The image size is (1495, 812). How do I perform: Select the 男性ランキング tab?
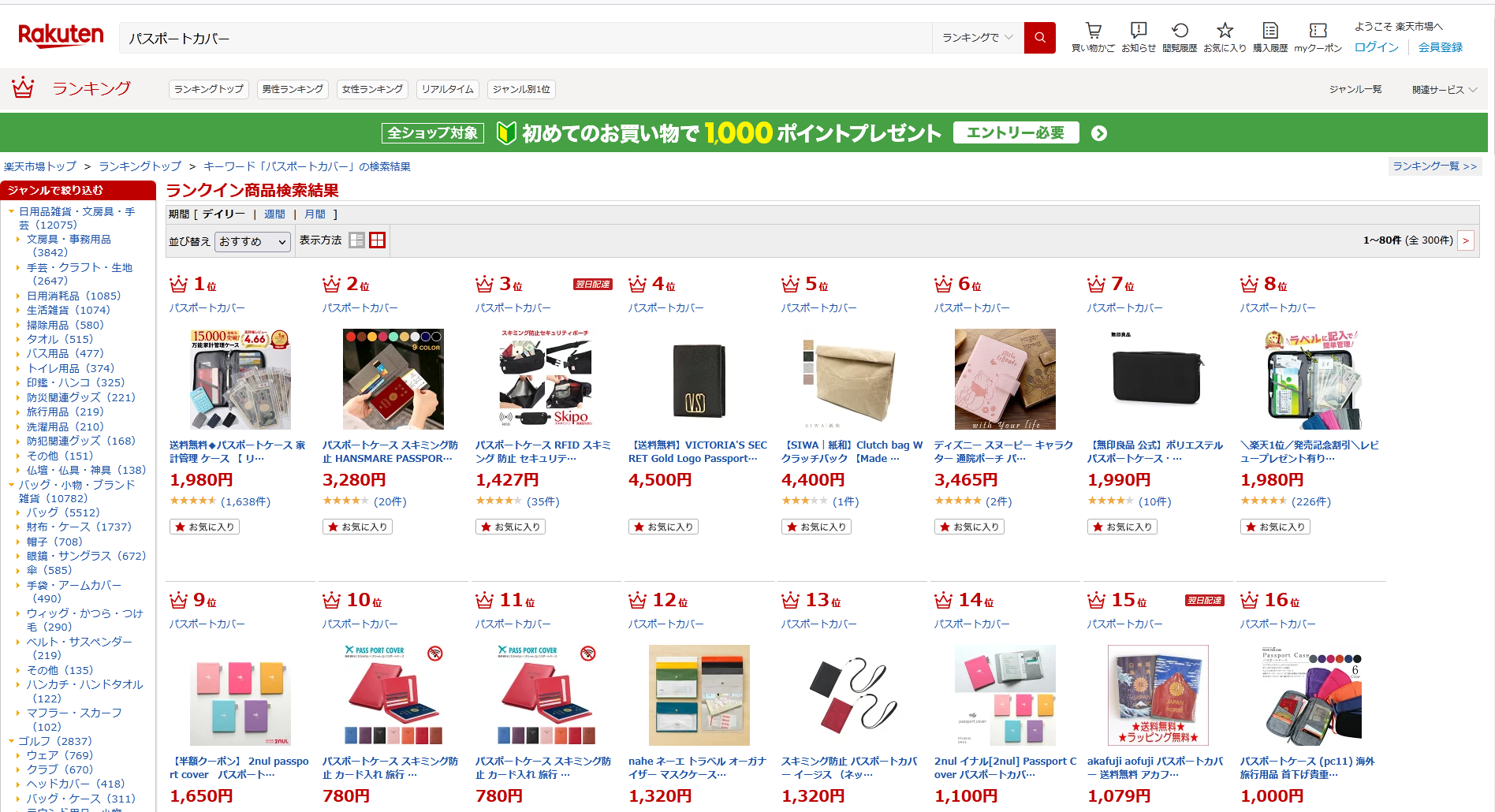pos(293,89)
